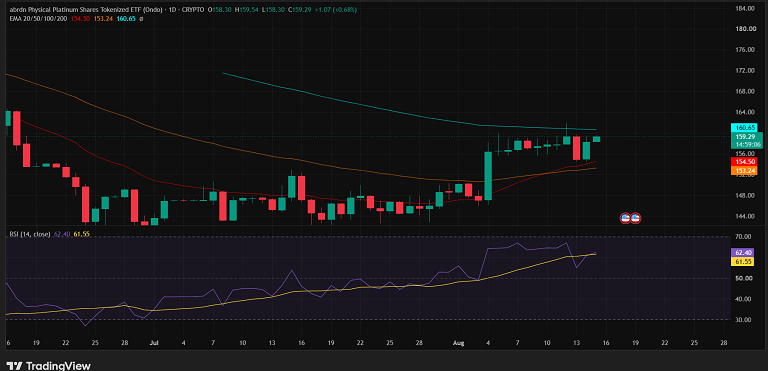Click red 154.50 value in EMA legend
The width and height of the screenshot is (768, 371).
80,19
